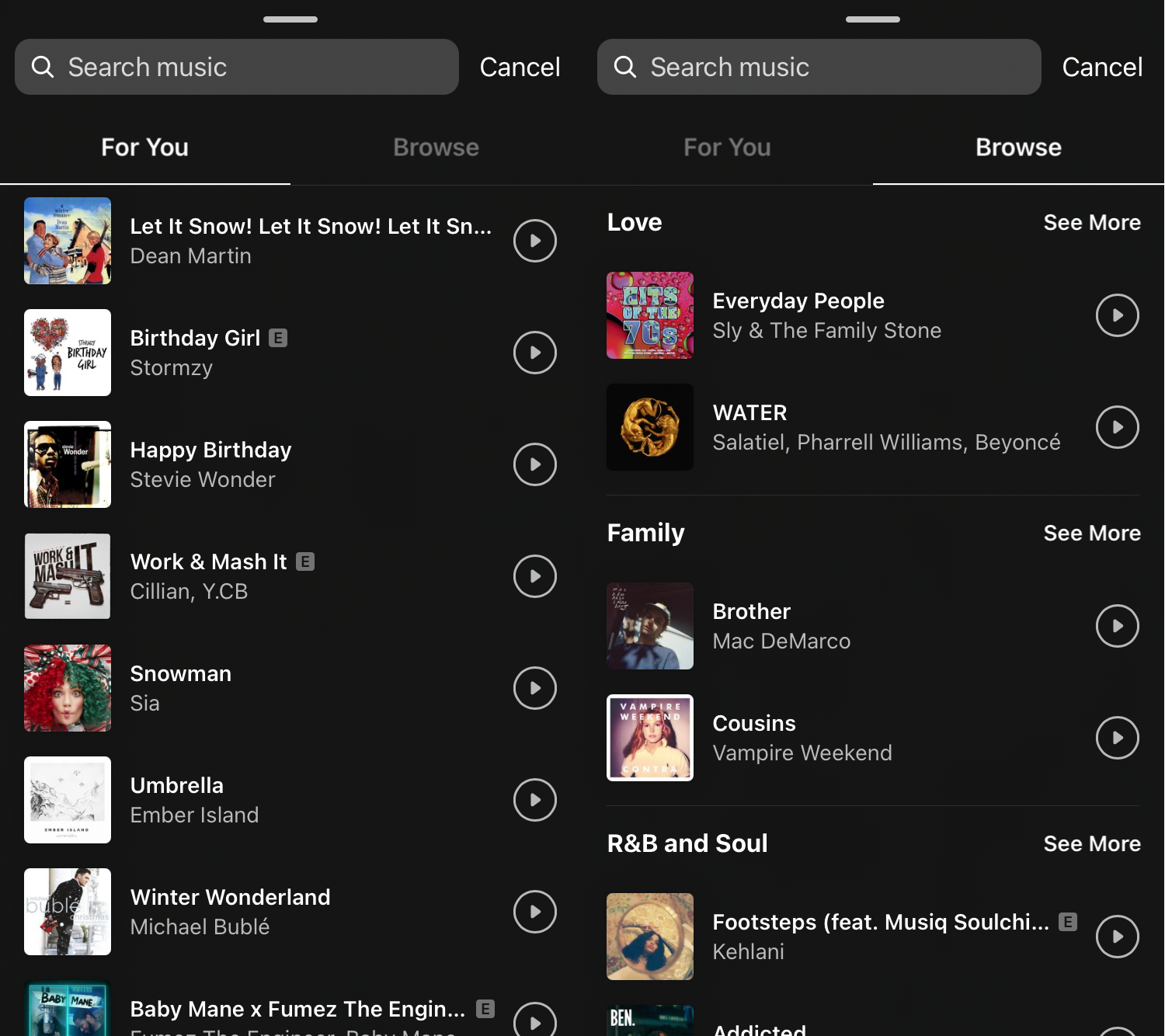Viewport: 1165px width, 1036px height.
Task: Focus the right Search music field
Action: click(819, 67)
